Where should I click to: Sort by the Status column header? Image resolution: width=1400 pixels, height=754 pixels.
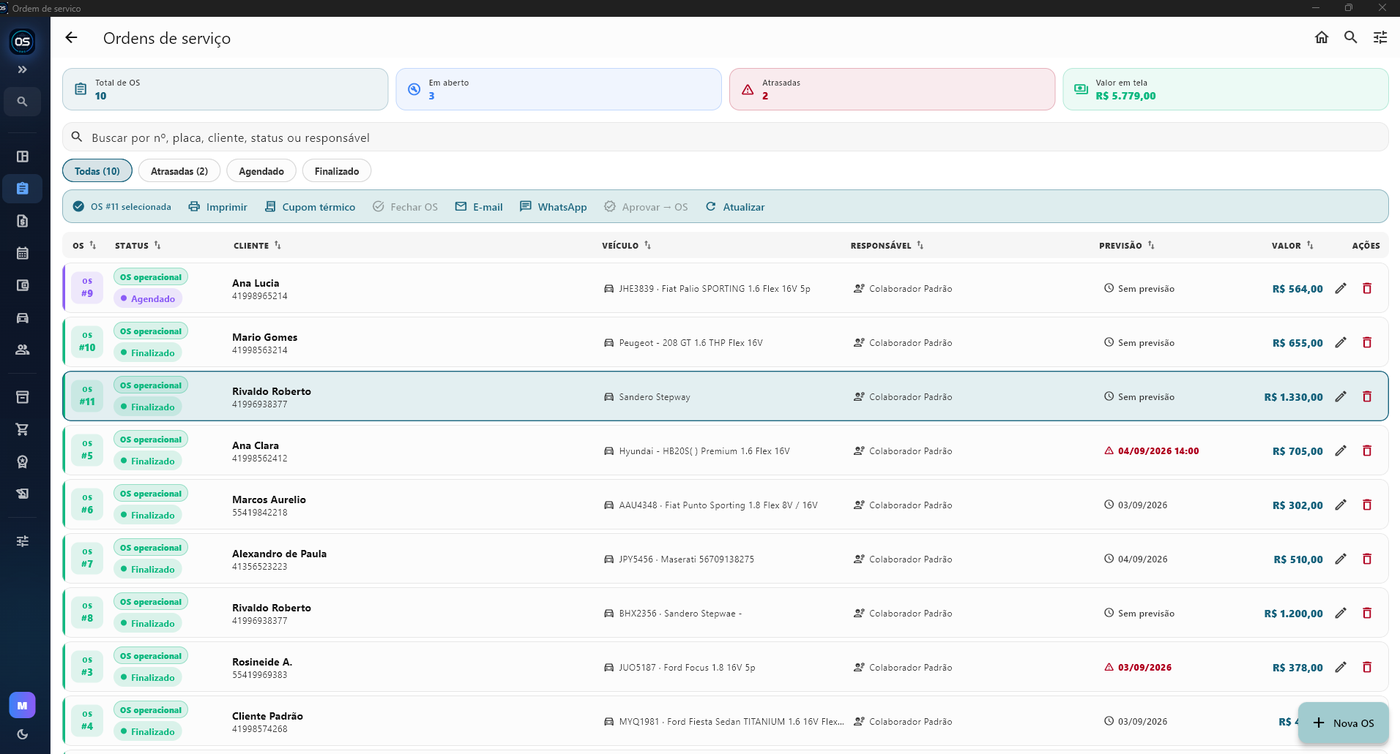(x=138, y=245)
